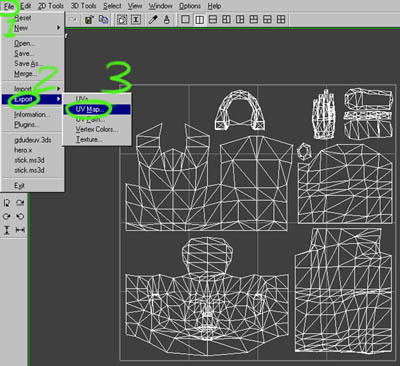
Task: Open recent file gdudeuv.3ds
Action: 33,140
